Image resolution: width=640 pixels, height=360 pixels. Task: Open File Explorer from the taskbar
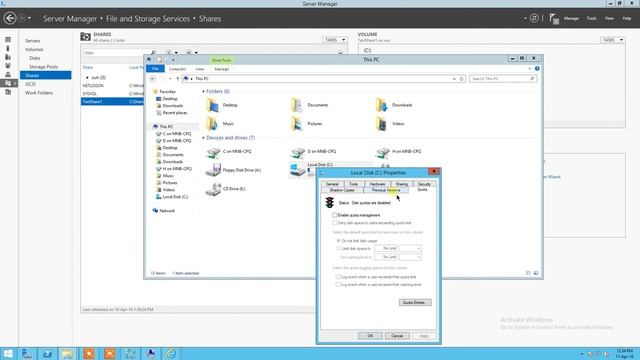[68, 353]
